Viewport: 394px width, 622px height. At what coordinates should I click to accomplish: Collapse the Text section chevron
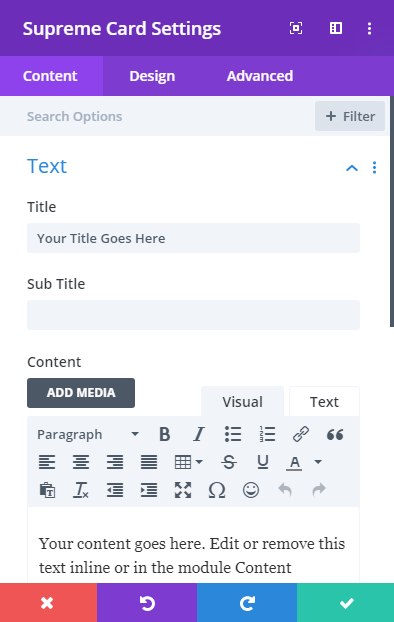(352, 168)
